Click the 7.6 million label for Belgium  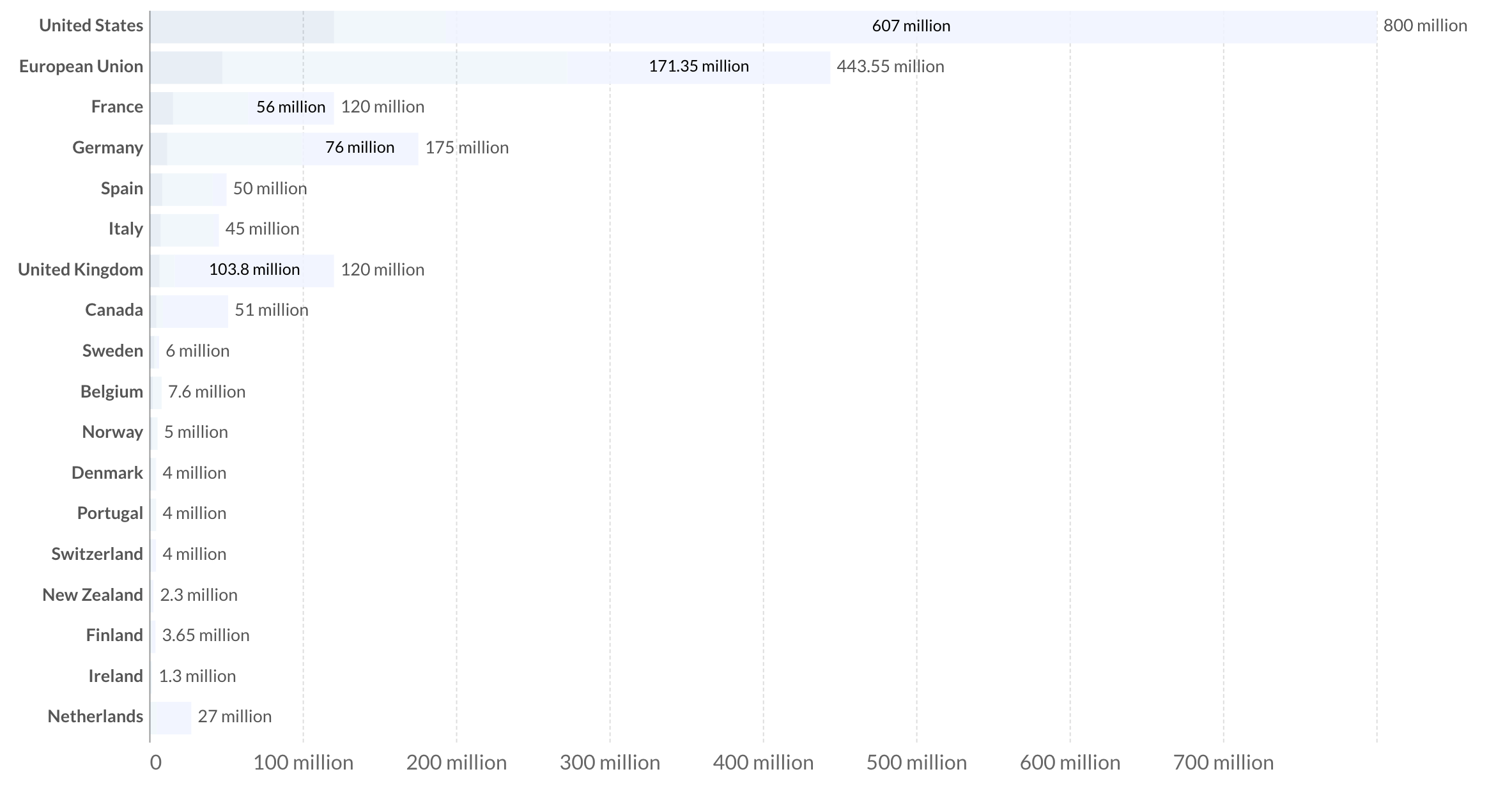[x=206, y=392]
